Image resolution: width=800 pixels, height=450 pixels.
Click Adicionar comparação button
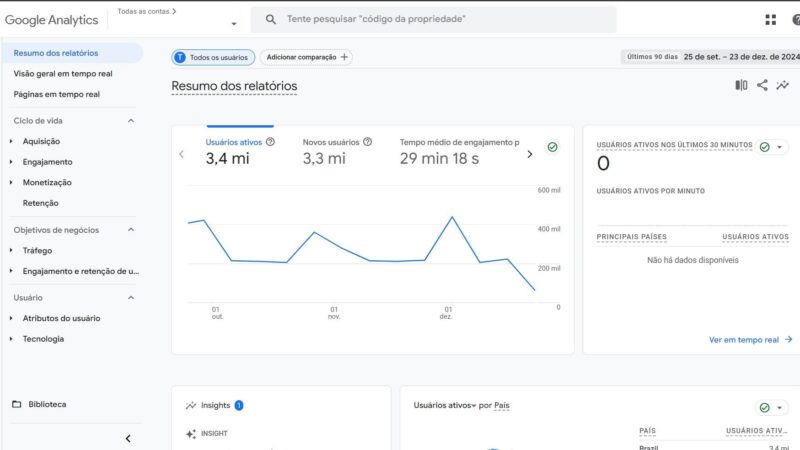[x=306, y=57]
